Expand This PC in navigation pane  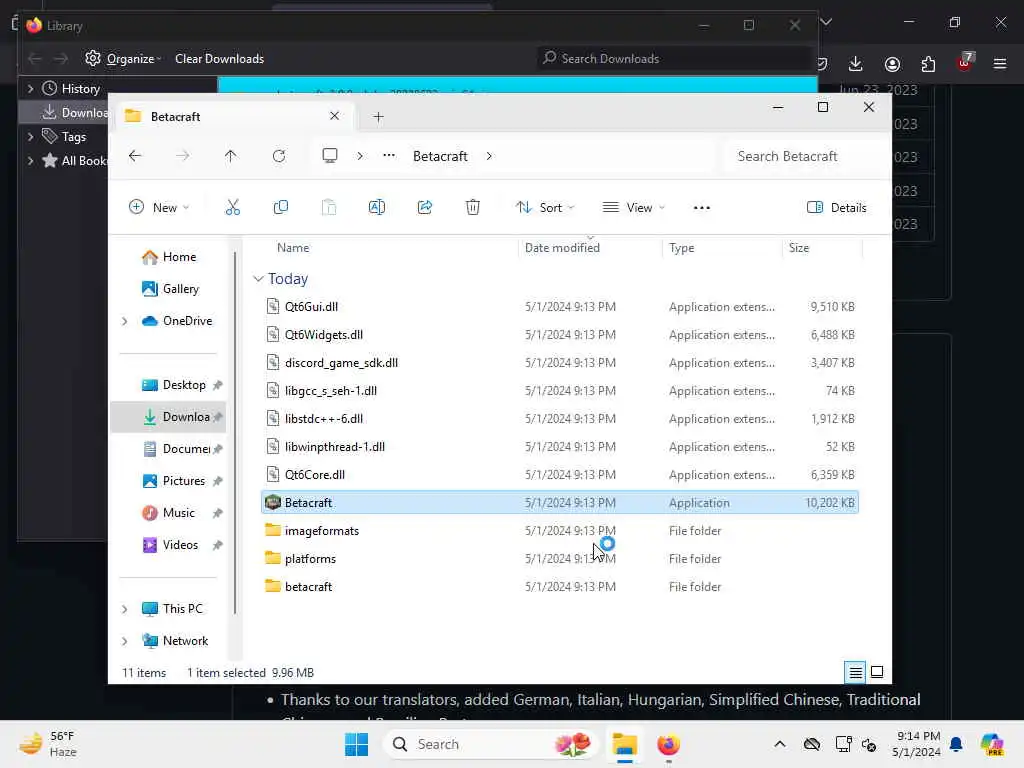tap(125, 609)
